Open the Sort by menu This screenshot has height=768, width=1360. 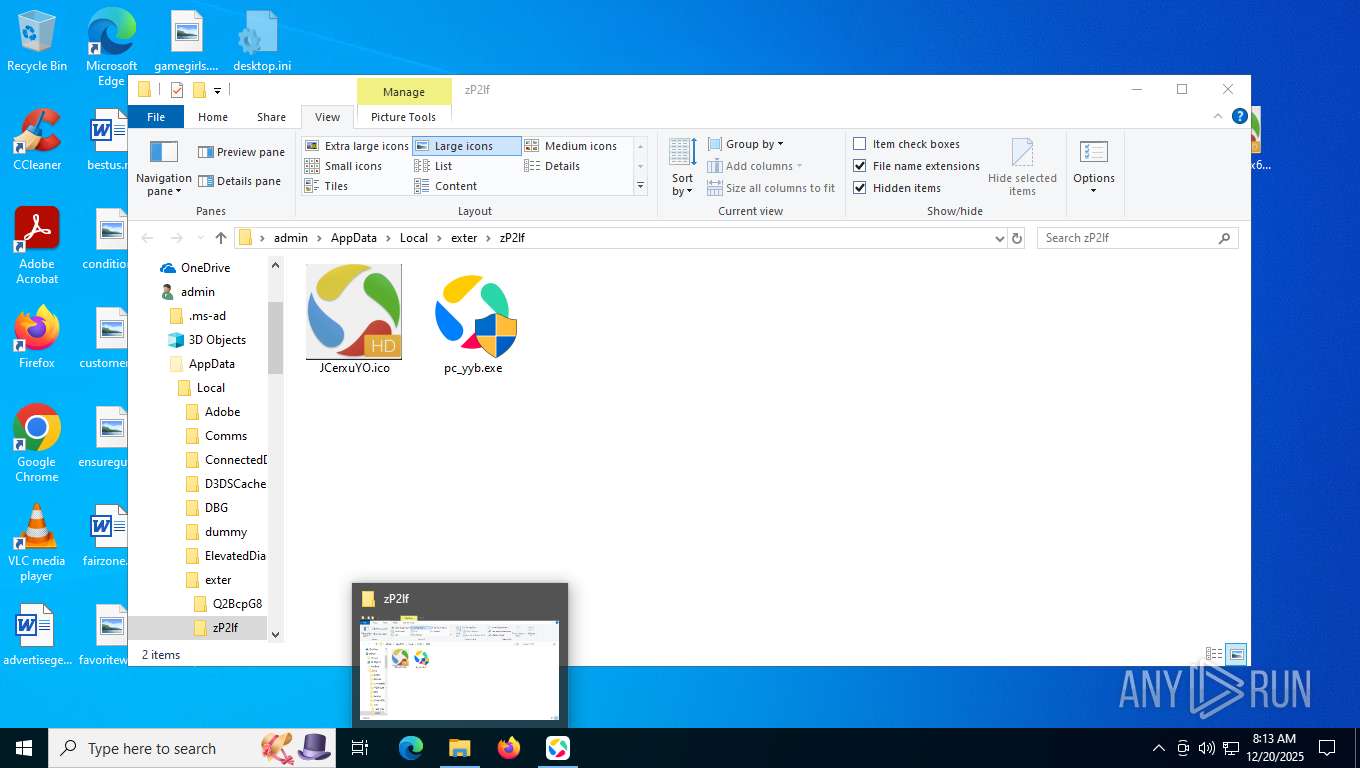tap(683, 168)
